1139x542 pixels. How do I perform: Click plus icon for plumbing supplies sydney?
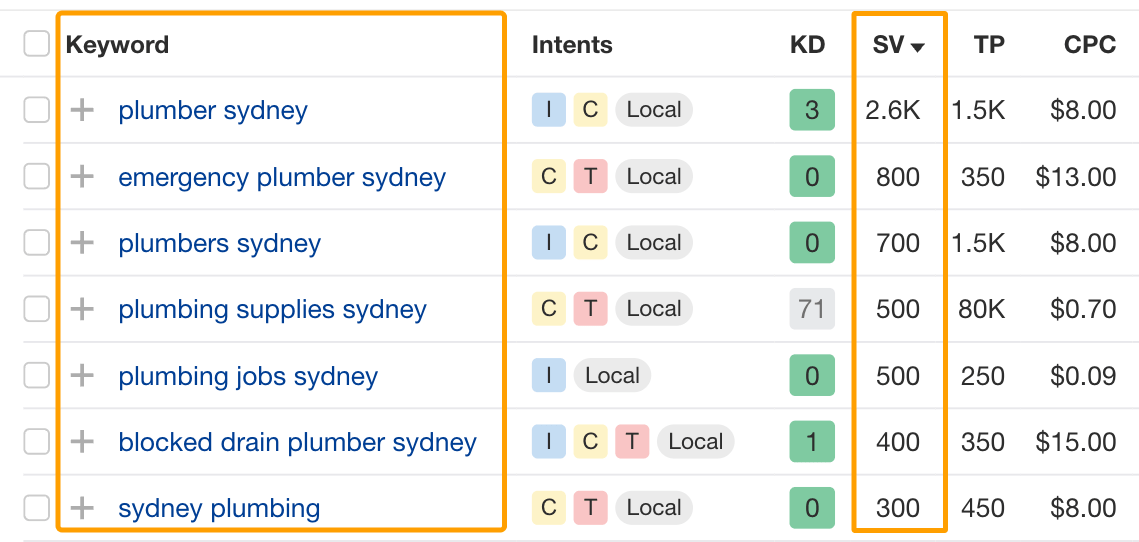click(82, 309)
